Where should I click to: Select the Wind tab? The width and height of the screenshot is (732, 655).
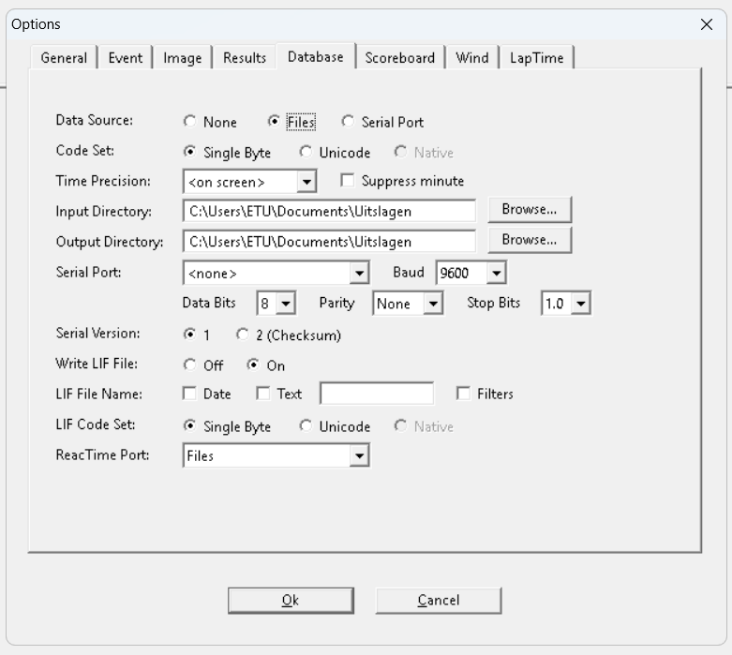click(x=472, y=58)
